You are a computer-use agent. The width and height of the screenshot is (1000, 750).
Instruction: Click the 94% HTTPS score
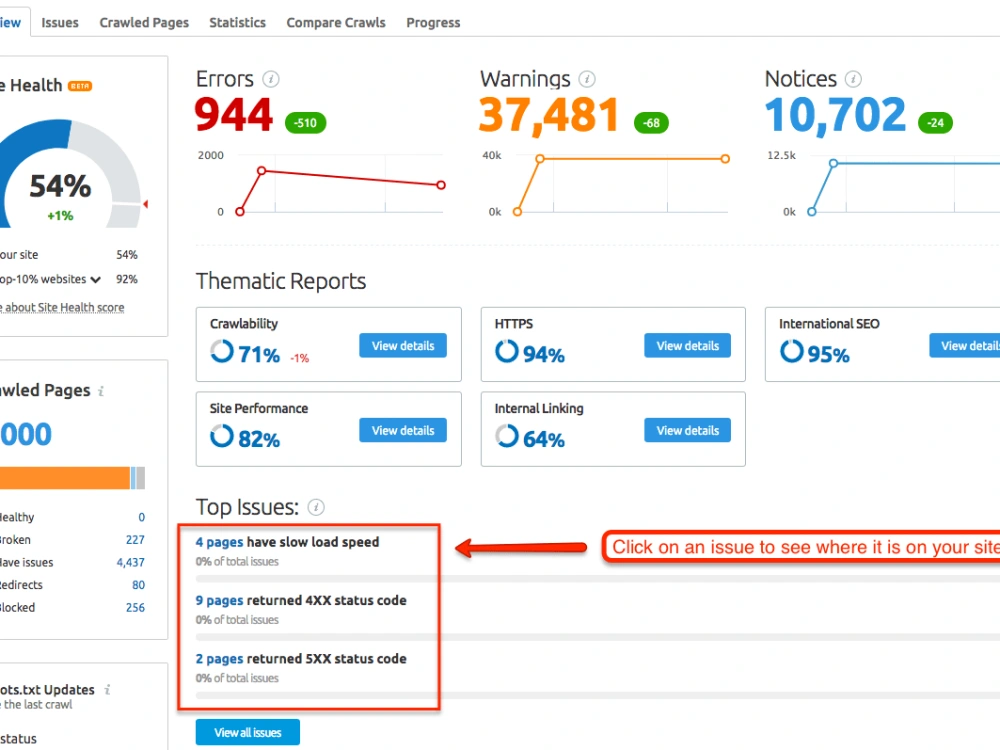coord(543,355)
